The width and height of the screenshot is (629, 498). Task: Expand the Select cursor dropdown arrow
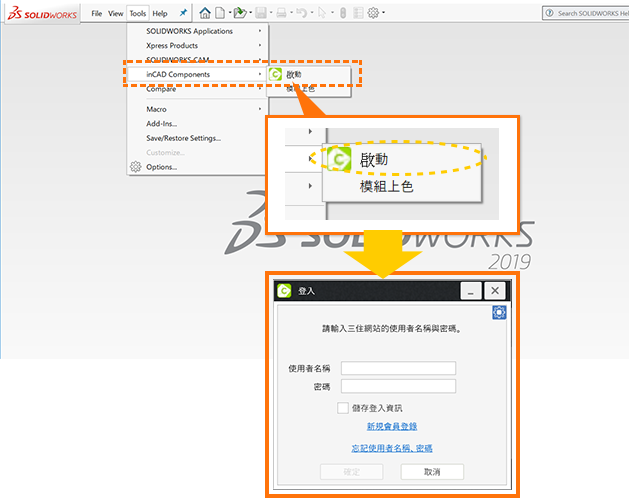coord(332,13)
